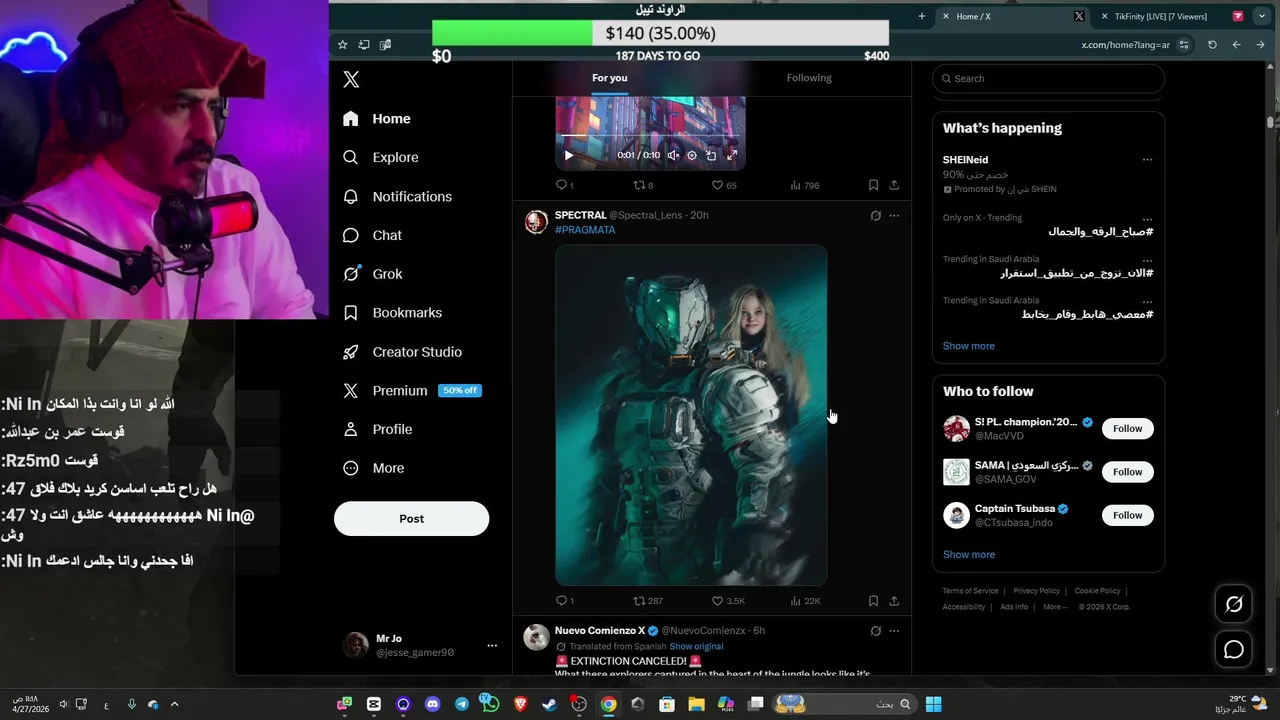This screenshot has width=1280, height=720.
Task: Bookmark the SPECTRAL post
Action: click(873, 601)
